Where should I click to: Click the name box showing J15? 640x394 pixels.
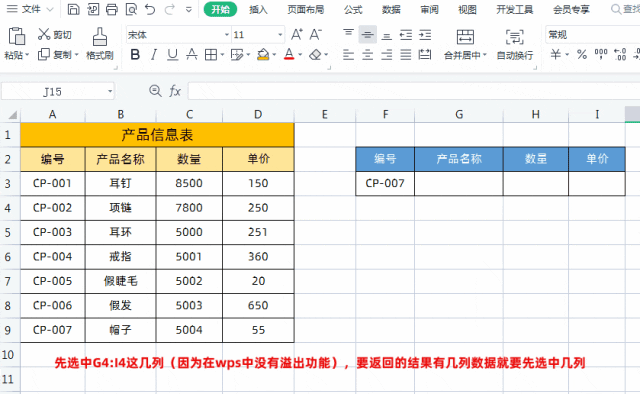[x=58, y=91]
